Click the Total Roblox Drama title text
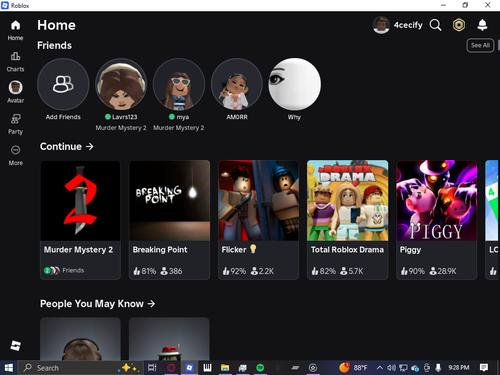This screenshot has width=500, height=375. pyautogui.click(x=347, y=250)
